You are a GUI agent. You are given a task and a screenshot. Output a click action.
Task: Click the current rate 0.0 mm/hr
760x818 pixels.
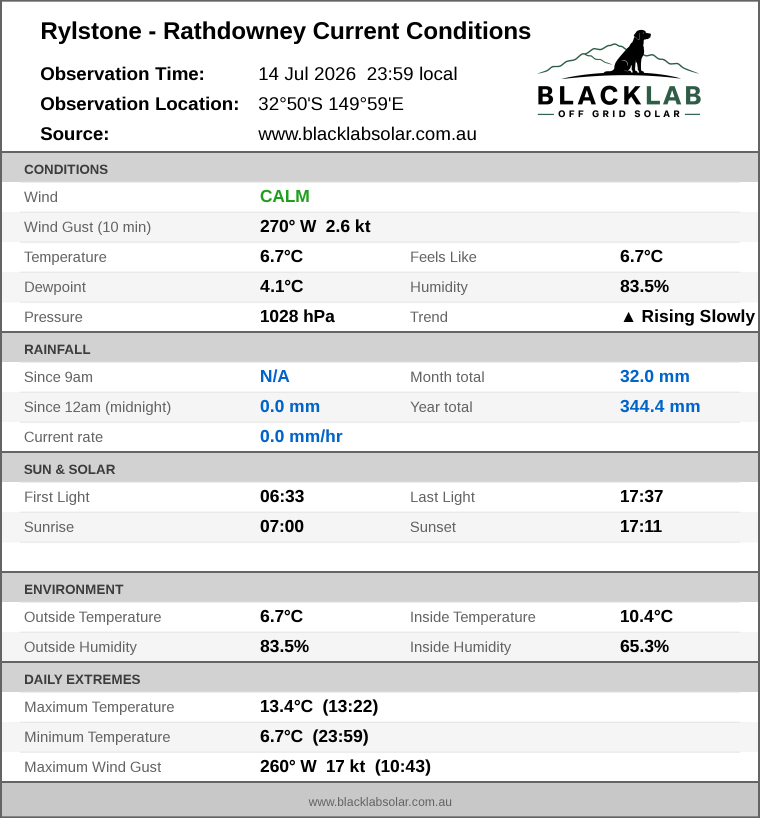pyautogui.click(x=301, y=436)
